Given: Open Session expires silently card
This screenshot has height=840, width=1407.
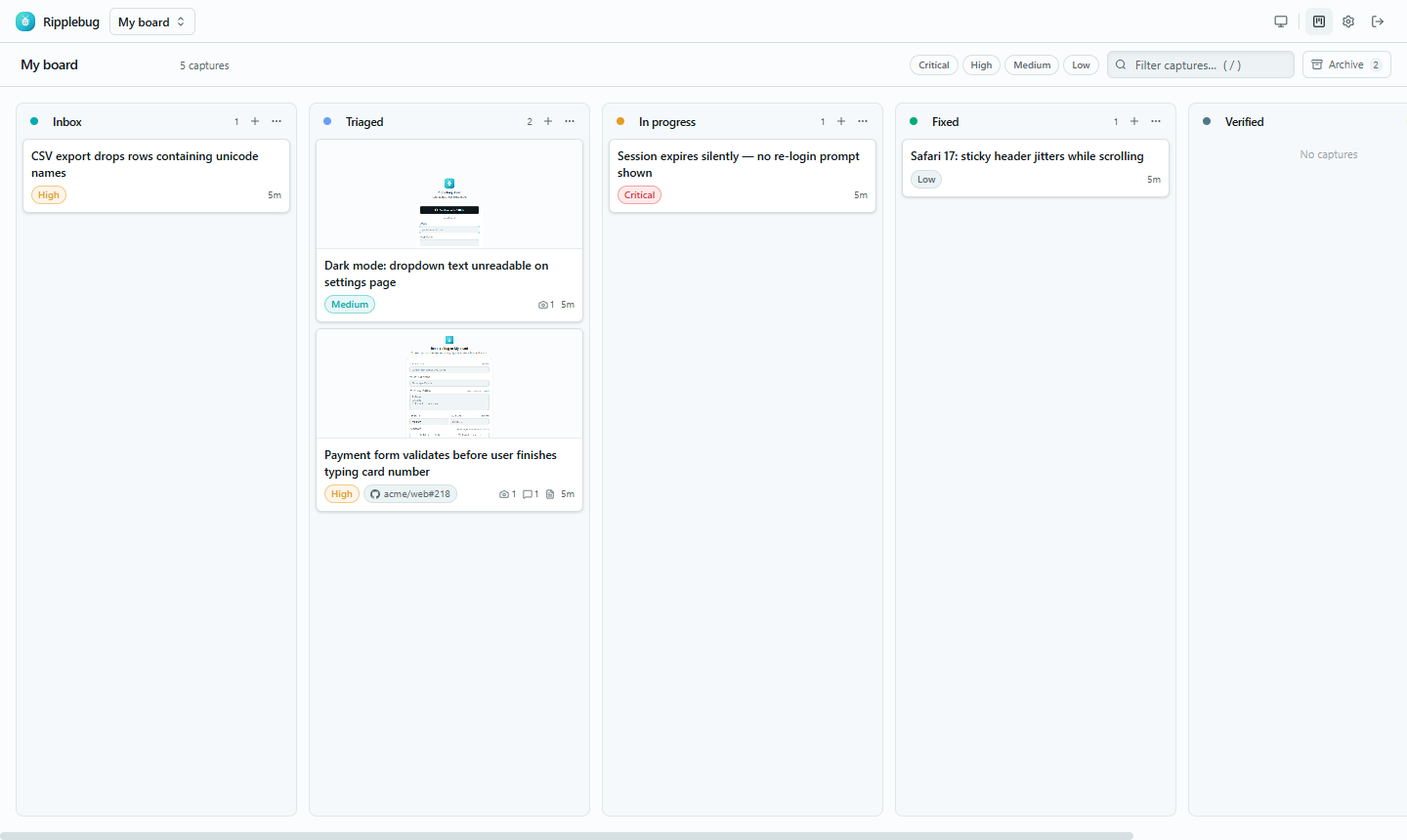Looking at the screenshot, I should tap(743, 176).
